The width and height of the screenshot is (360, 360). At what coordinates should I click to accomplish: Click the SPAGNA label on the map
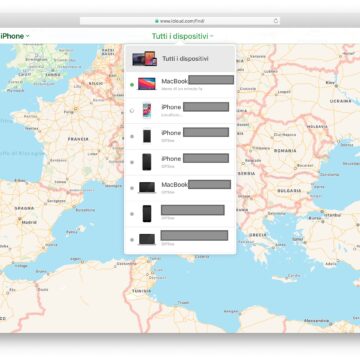click(x=24, y=208)
